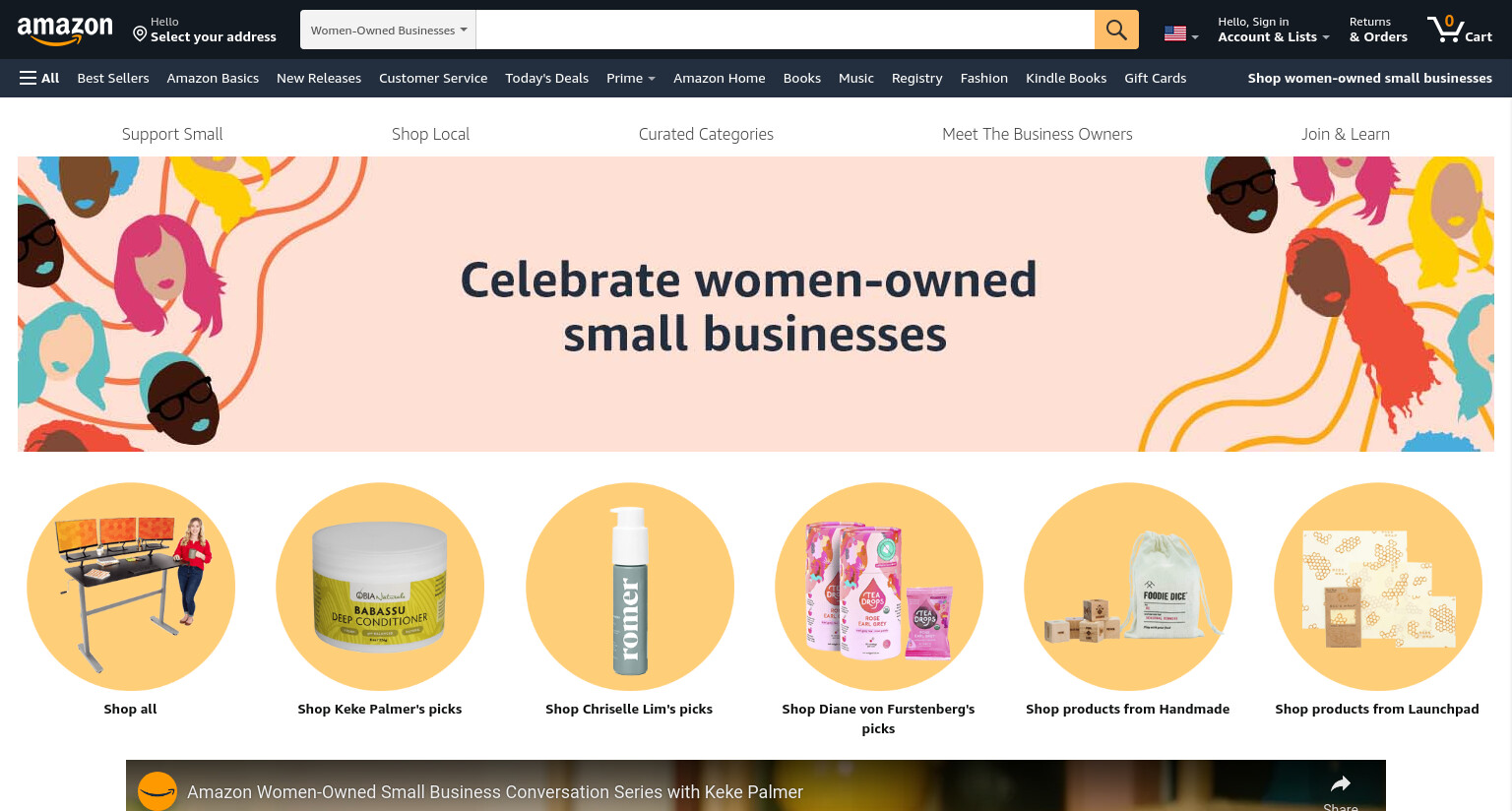
Task: Open the Prime dropdown in navigation
Action: coord(630,78)
